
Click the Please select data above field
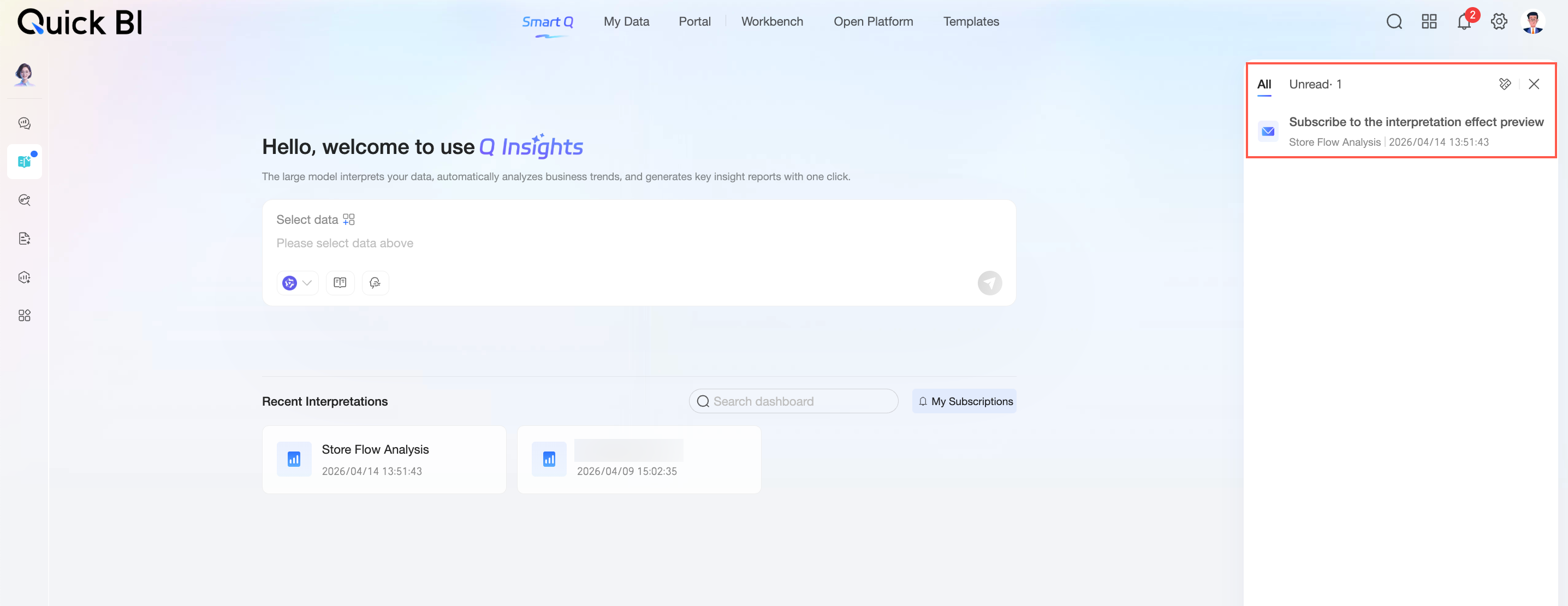[345, 243]
